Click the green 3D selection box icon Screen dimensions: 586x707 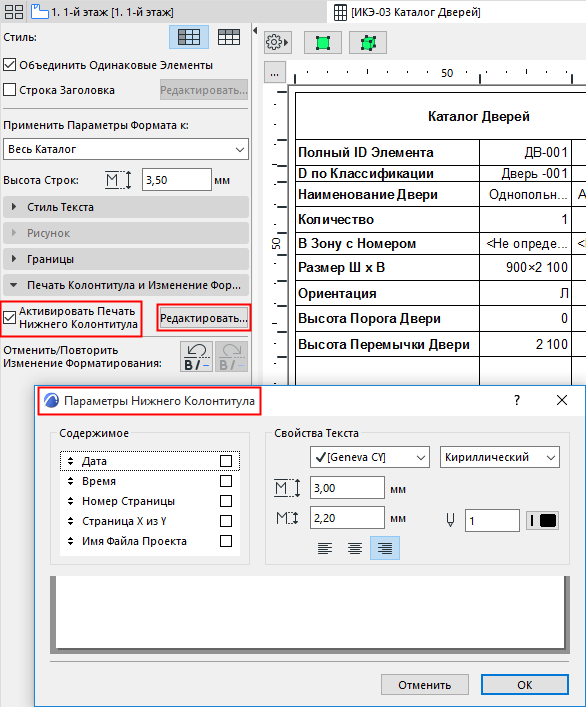(x=368, y=43)
